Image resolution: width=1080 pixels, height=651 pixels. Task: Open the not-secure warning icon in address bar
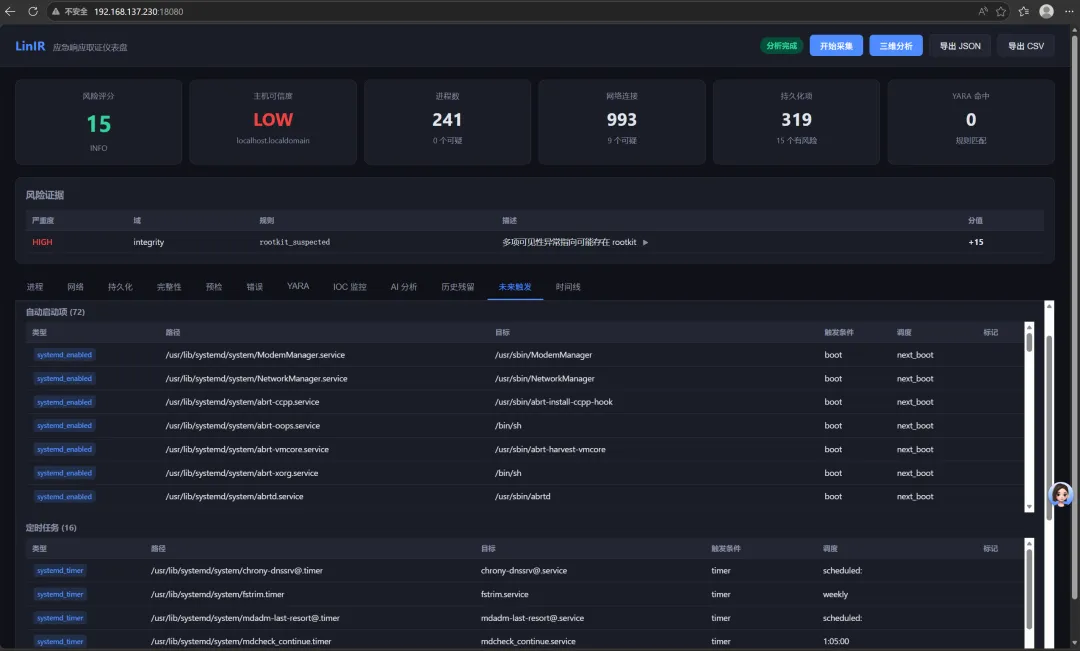click(56, 11)
